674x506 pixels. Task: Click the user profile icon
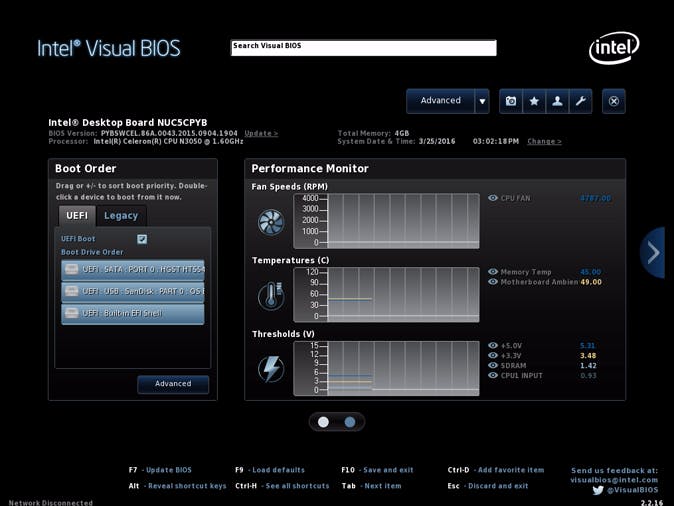(x=557, y=101)
